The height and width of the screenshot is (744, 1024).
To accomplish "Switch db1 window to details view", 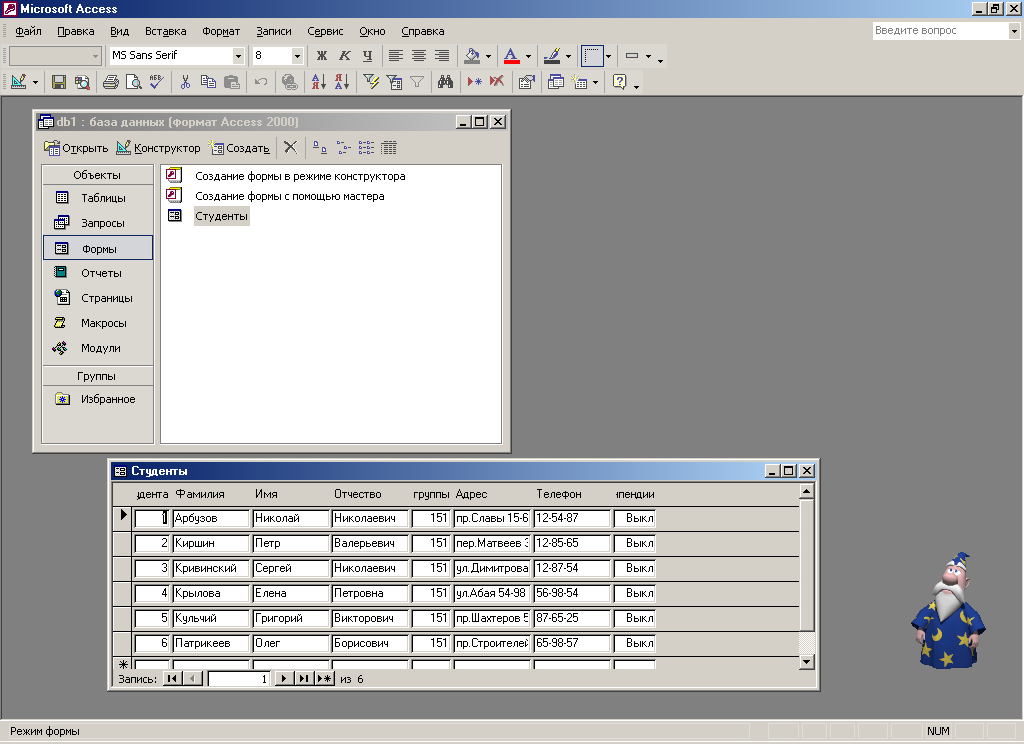I will 389,148.
